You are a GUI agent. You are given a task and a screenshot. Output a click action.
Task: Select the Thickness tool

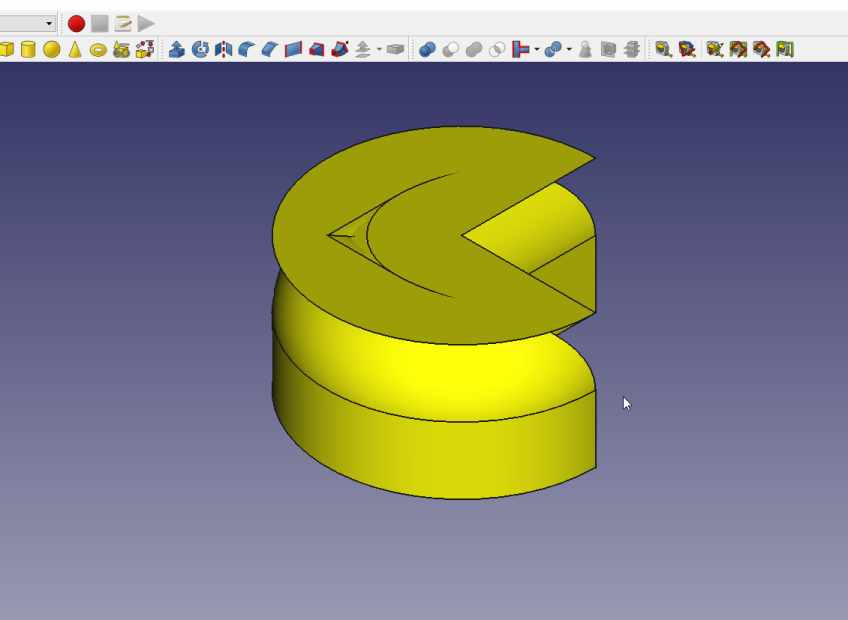395,50
